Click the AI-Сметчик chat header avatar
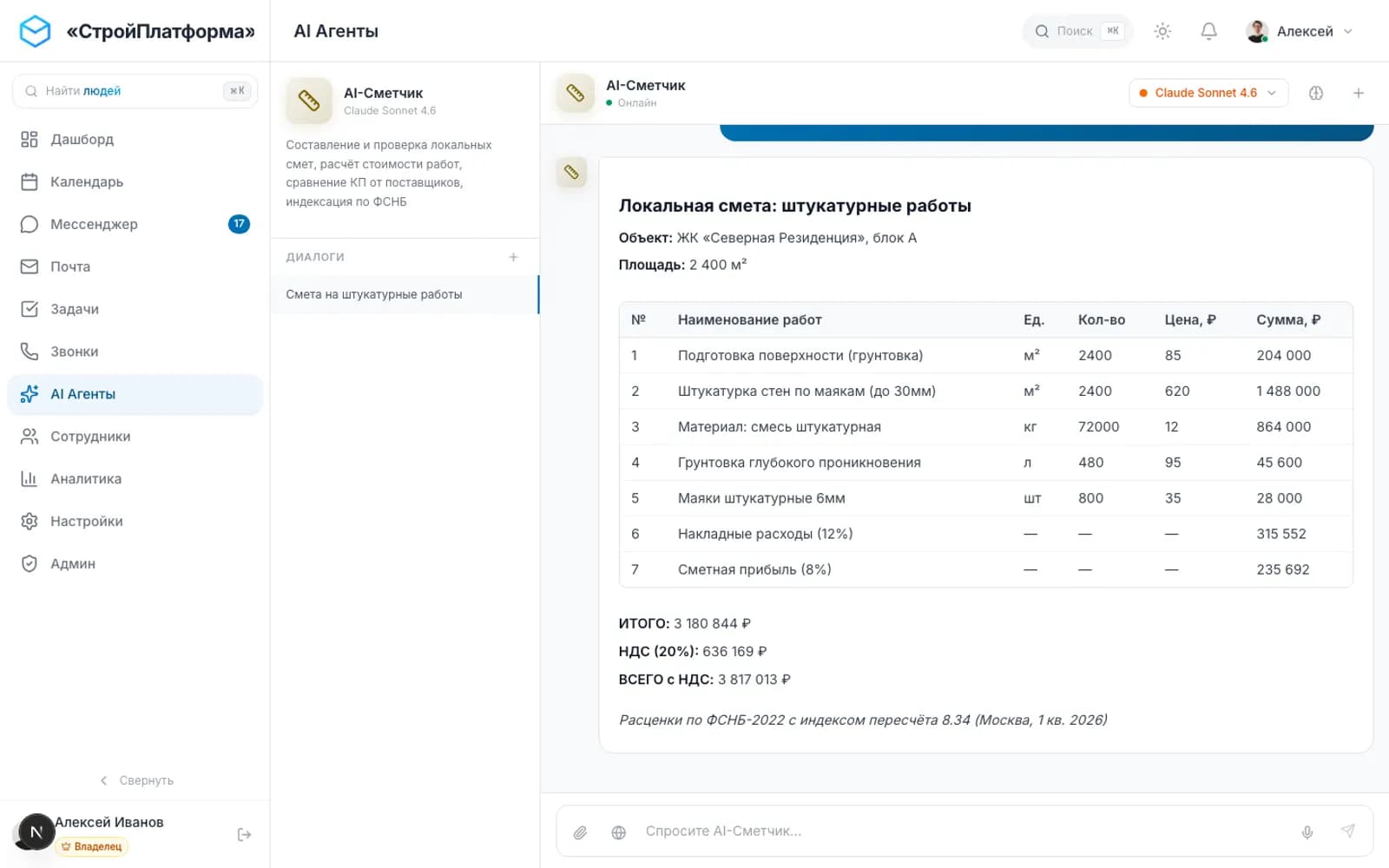Image resolution: width=1389 pixels, height=868 pixels. 575,93
